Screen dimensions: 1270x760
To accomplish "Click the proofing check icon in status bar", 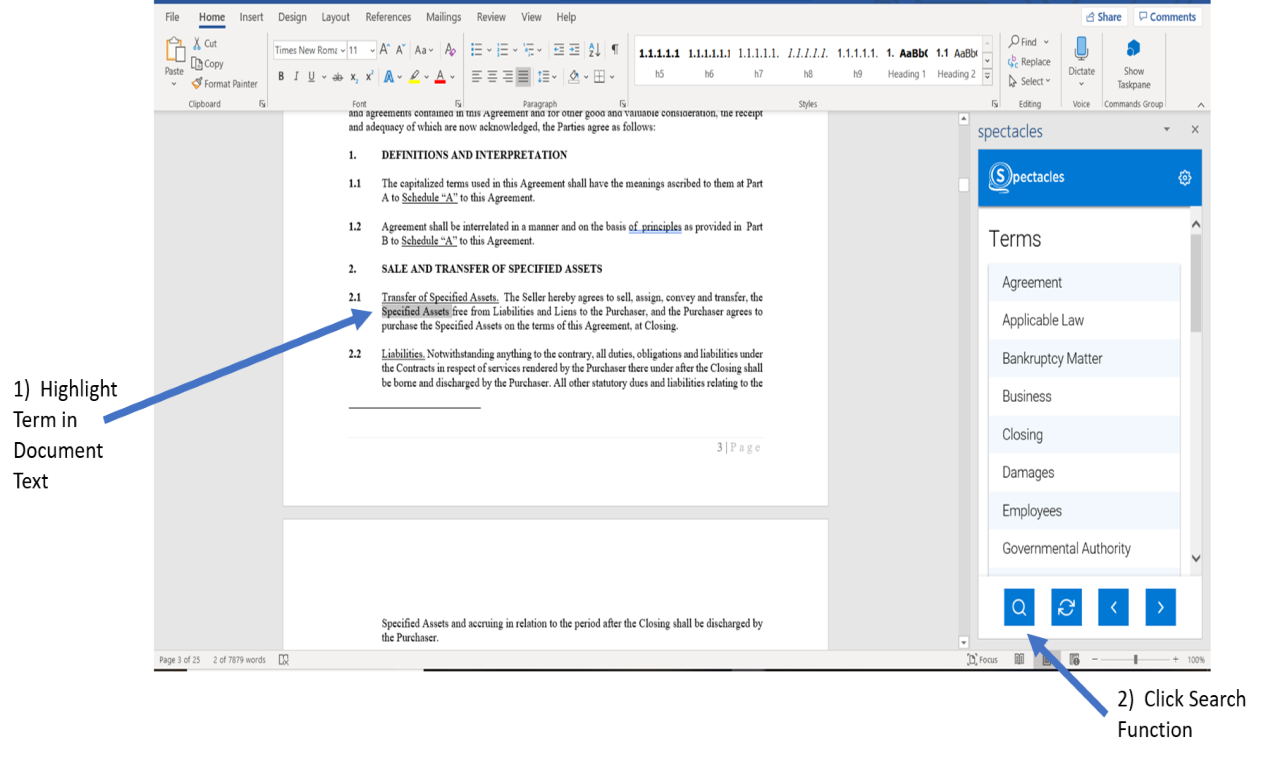I will (x=284, y=660).
